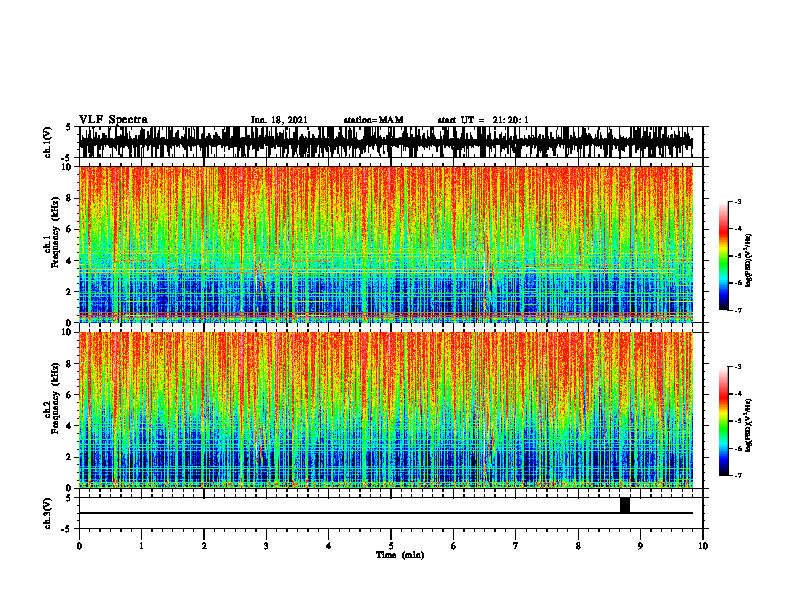Click the "VLF Spectra" plot title
This screenshot has width=792, height=612.
tap(113, 120)
